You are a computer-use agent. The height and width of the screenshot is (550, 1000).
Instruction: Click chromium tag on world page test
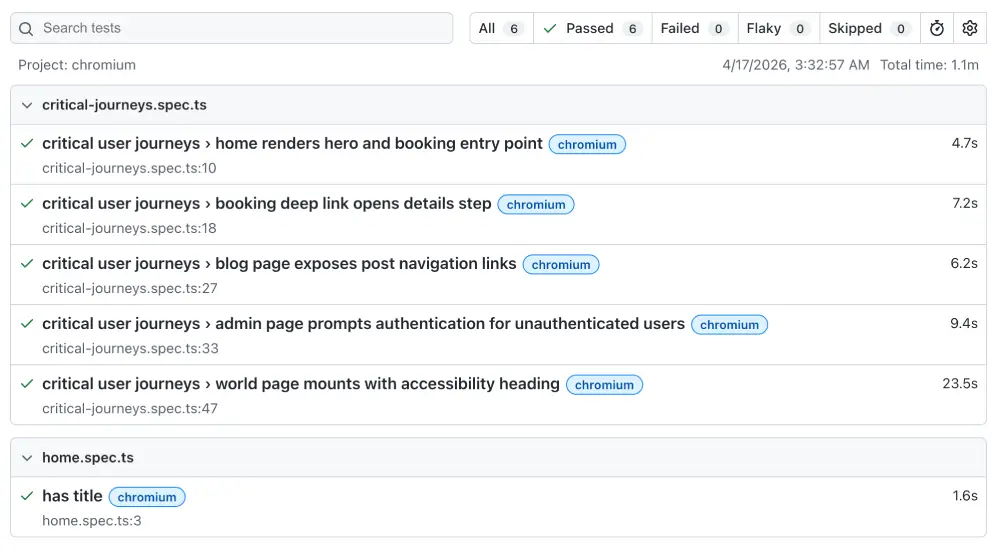click(x=605, y=384)
